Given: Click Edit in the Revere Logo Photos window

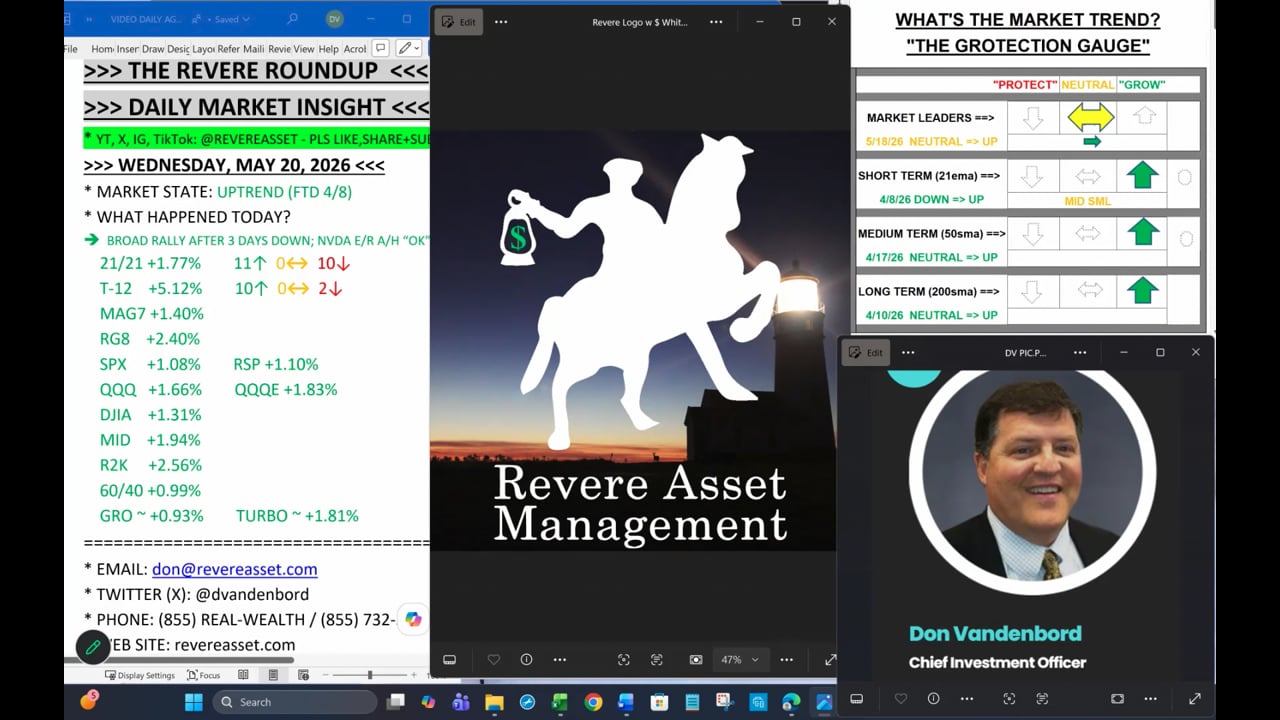Looking at the screenshot, I should (x=458, y=21).
